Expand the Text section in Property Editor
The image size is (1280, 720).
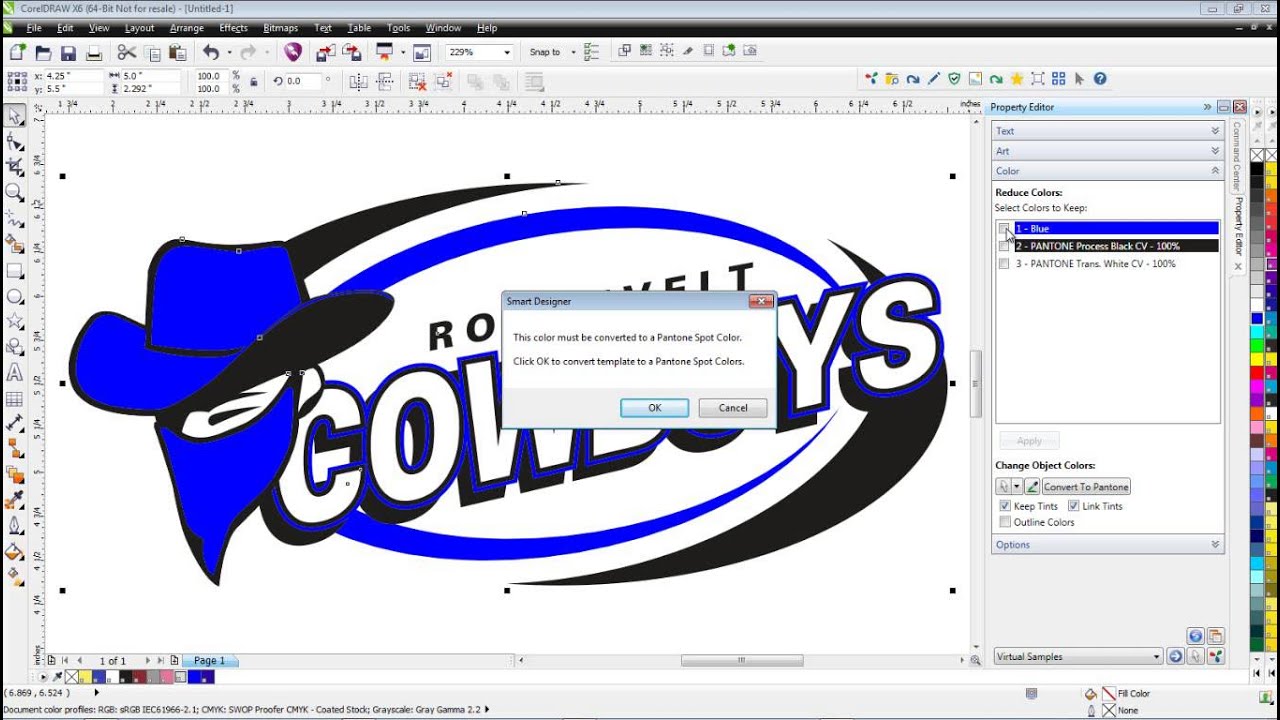pyautogui.click(x=1107, y=131)
